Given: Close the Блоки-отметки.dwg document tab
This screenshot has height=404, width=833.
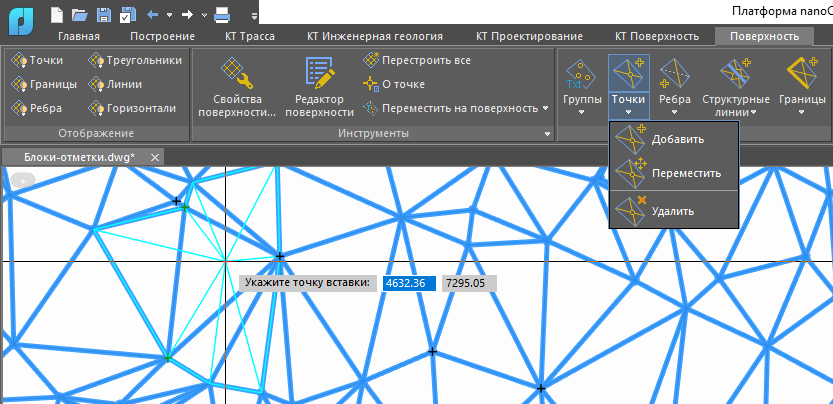Looking at the screenshot, I should click(x=155, y=158).
